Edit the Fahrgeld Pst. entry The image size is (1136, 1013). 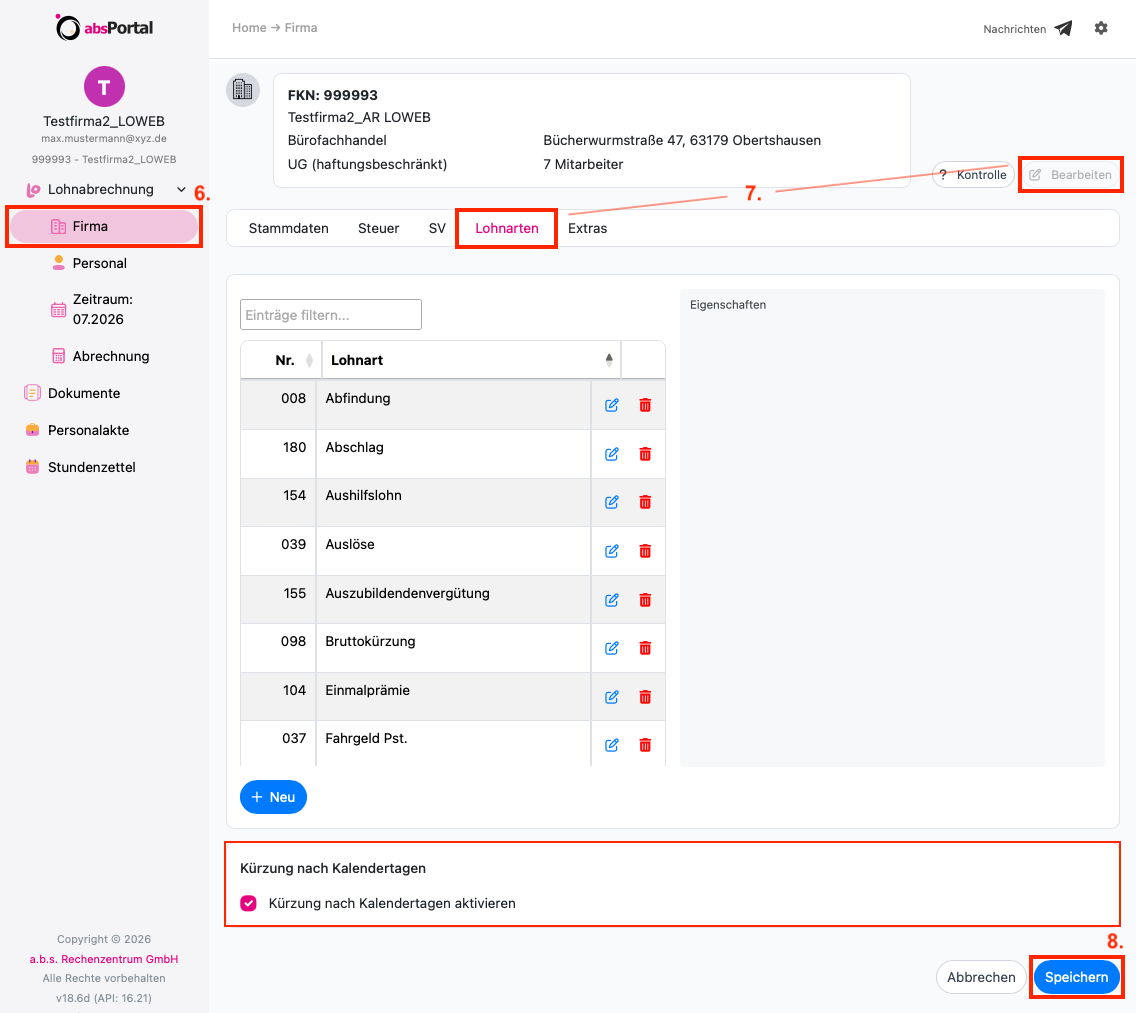tap(611, 745)
